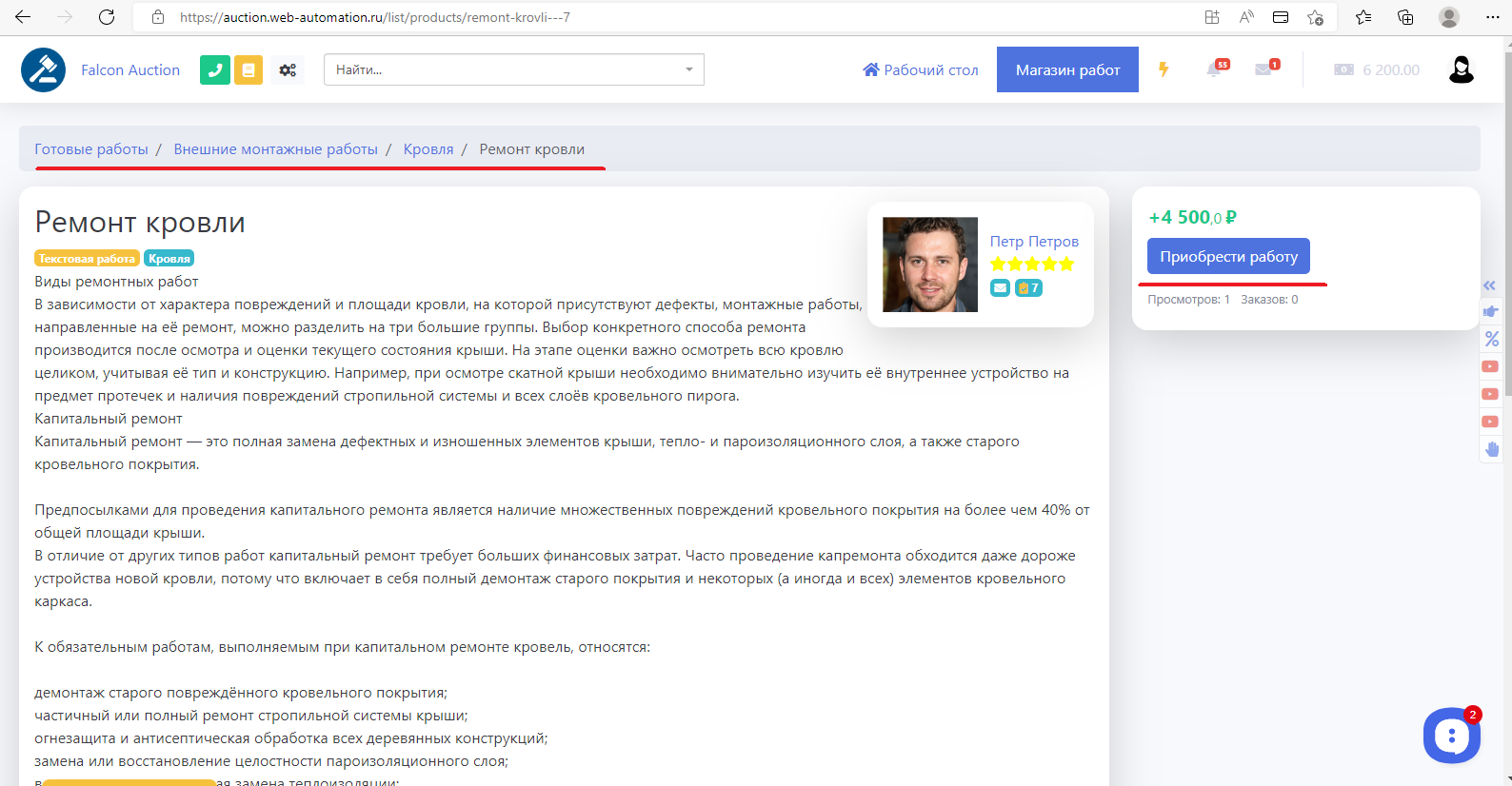Open the Петр Петров profile link
The image size is (1512, 786).
pyautogui.click(x=1034, y=241)
